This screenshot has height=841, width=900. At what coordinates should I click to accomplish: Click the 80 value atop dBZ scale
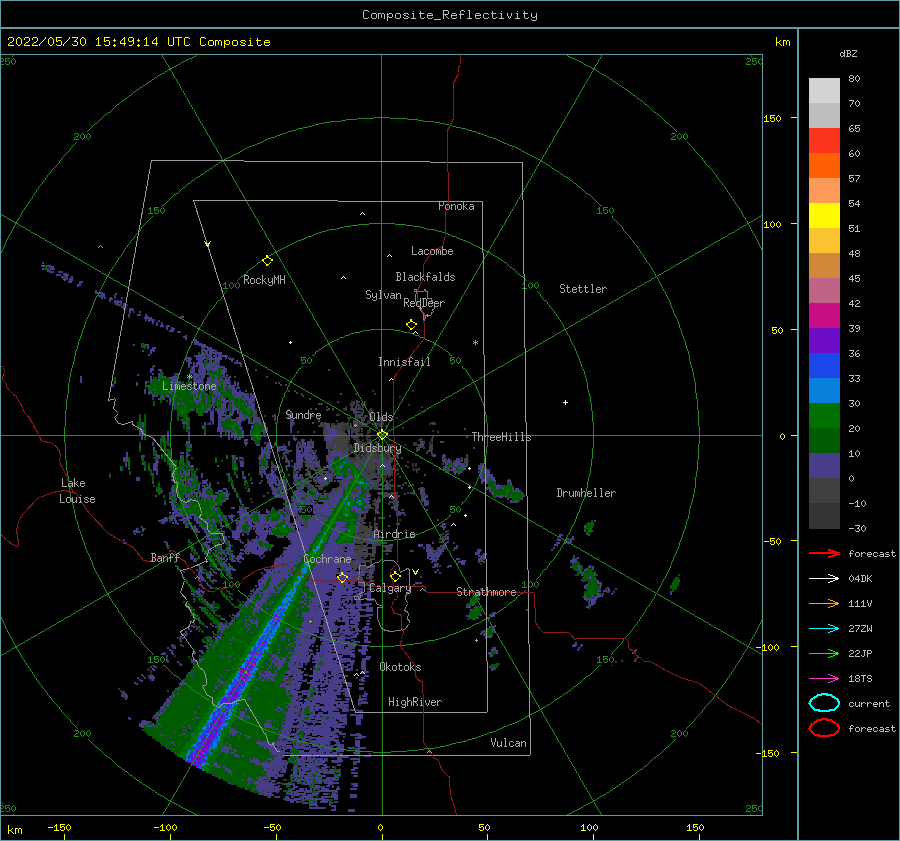(x=854, y=79)
